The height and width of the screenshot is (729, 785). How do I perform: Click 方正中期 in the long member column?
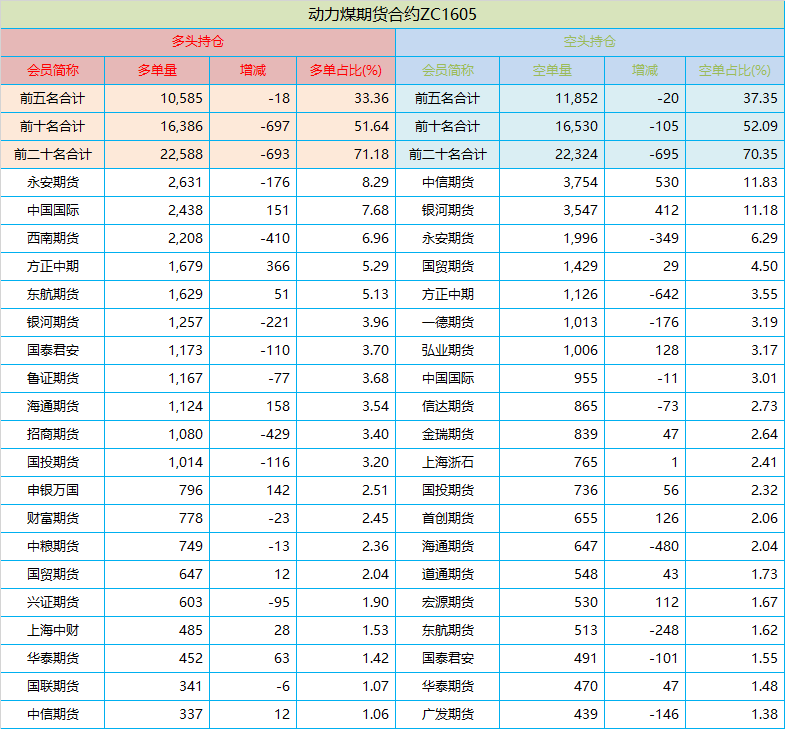click(x=53, y=266)
